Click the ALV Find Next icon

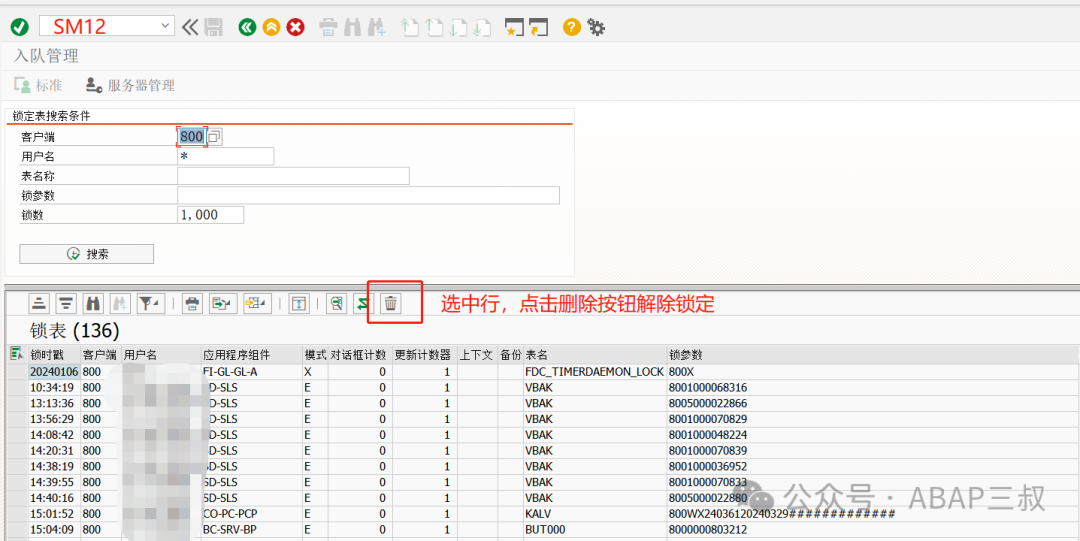(120, 303)
